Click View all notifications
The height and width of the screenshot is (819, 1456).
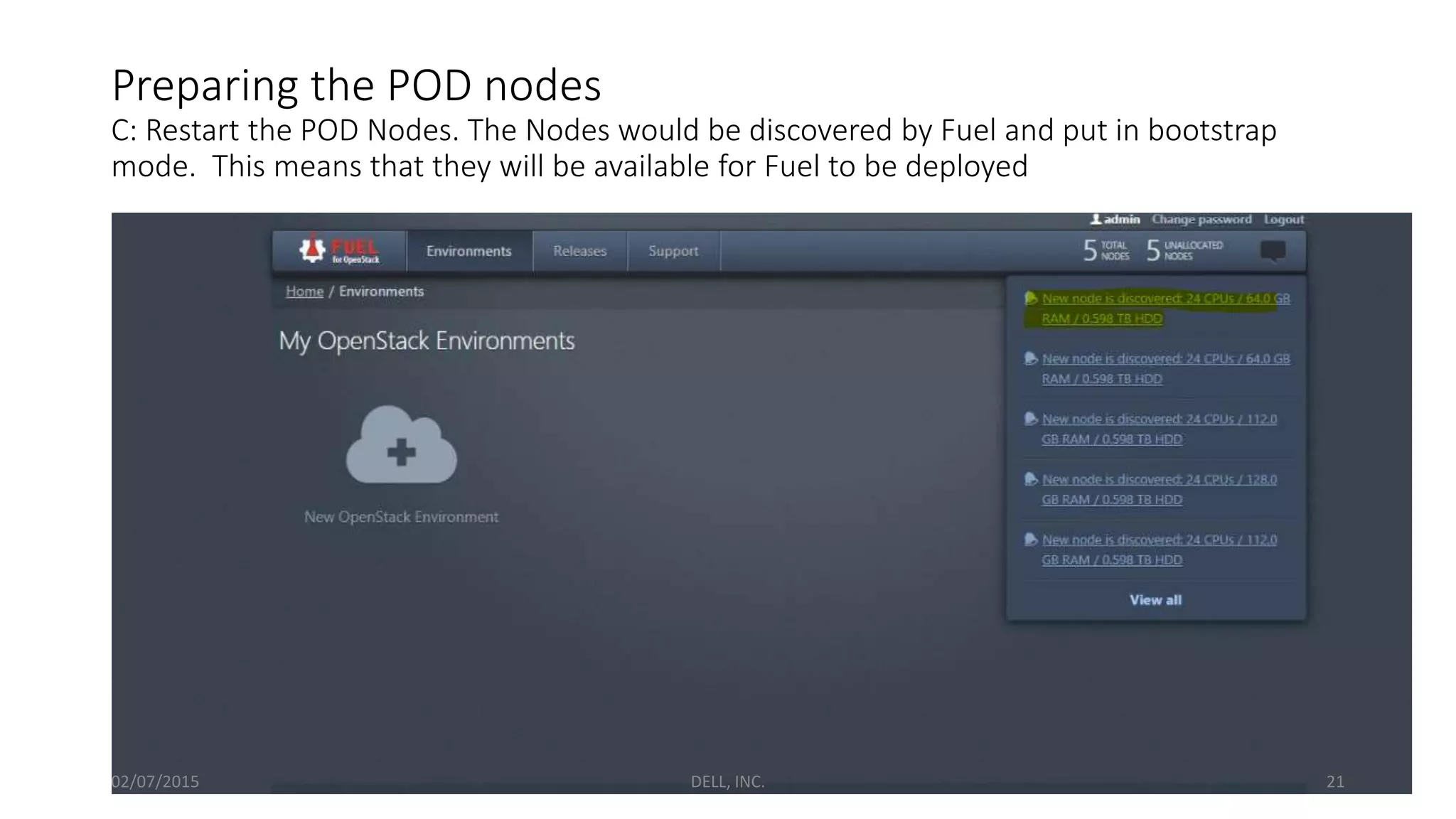click(x=1156, y=600)
